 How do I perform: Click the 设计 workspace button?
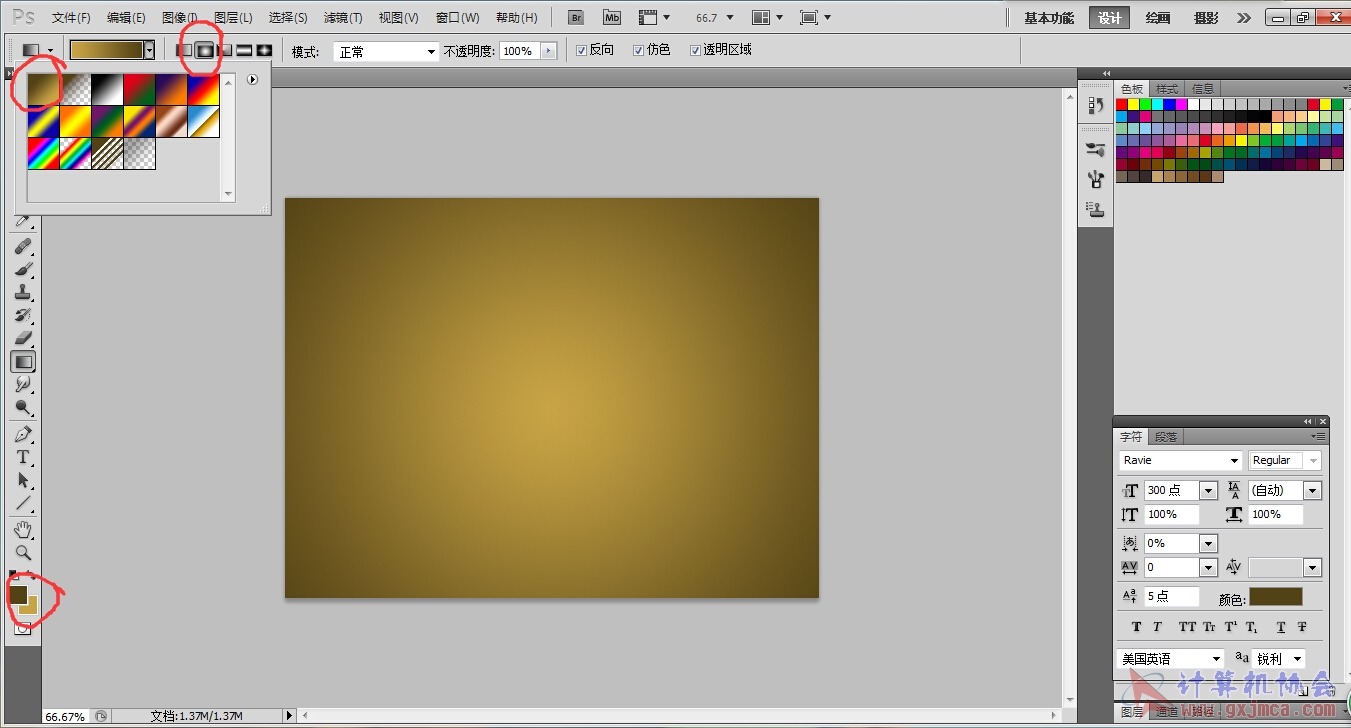(x=1110, y=18)
